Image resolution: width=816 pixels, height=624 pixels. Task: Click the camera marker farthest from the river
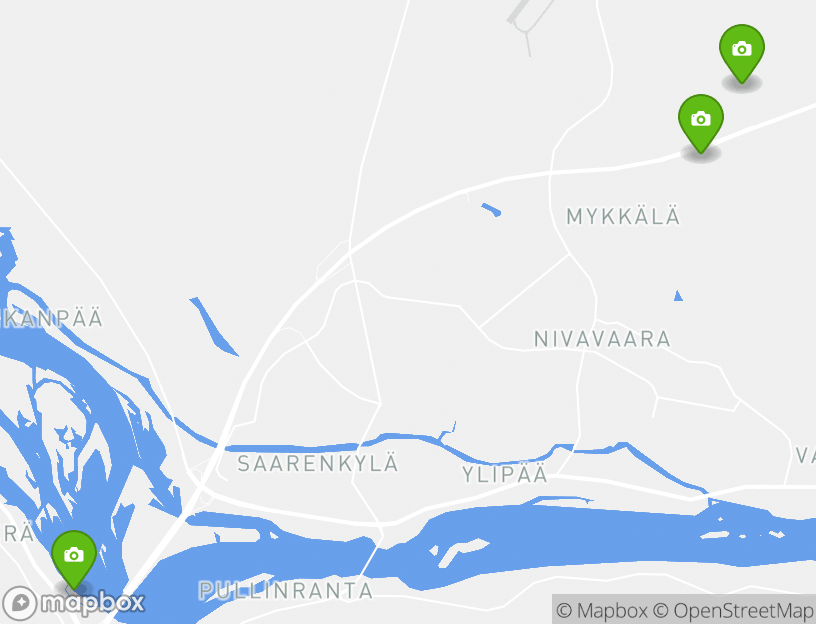pyautogui.click(x=742, y=53)
